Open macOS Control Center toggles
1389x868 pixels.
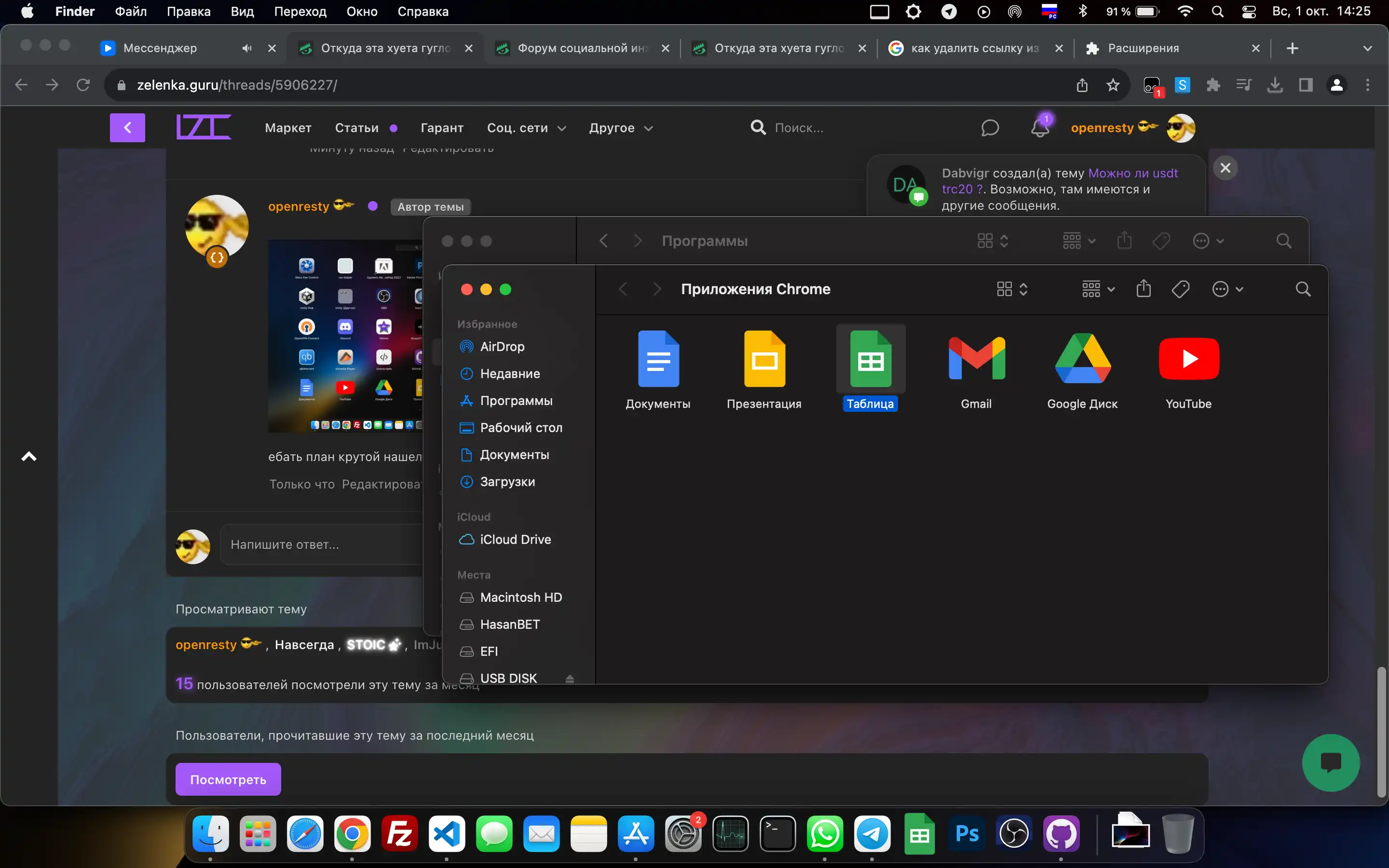pos(1249,12)
